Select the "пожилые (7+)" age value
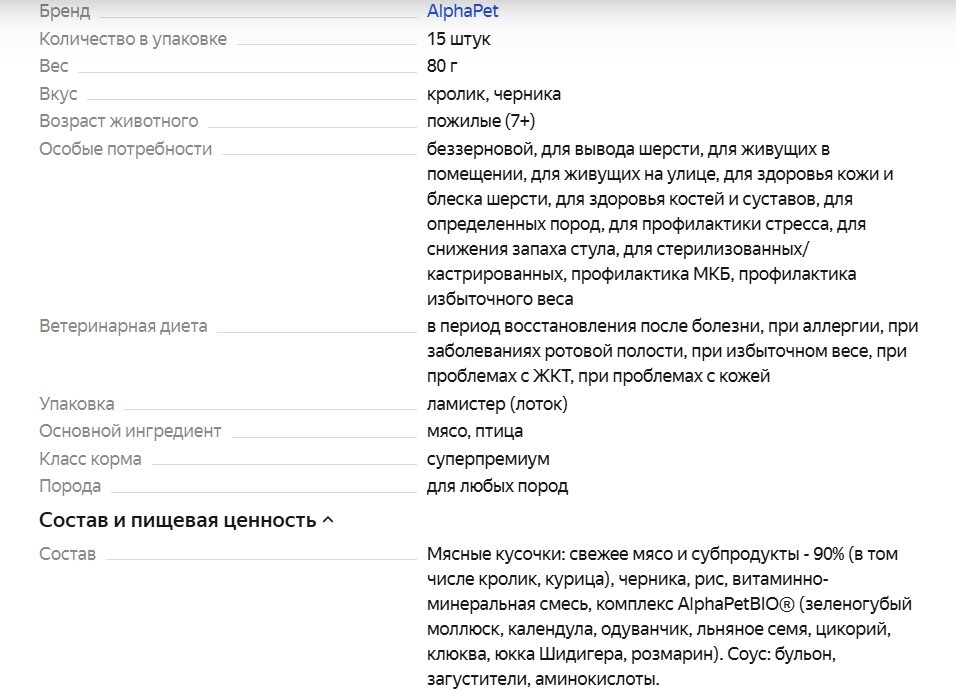Image resolution: width=956 pixels, height=693 pixels. [480, 121]
